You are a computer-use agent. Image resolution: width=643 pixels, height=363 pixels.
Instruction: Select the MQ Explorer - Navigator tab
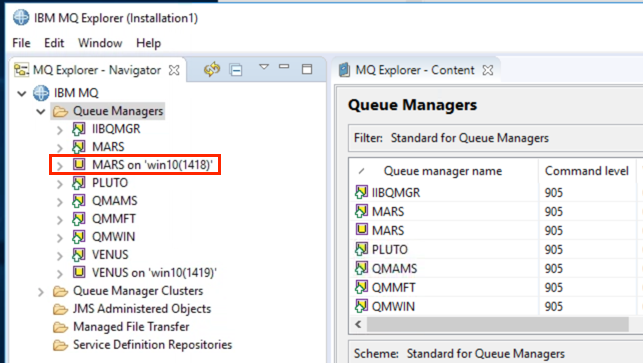[x=97, y=70]
